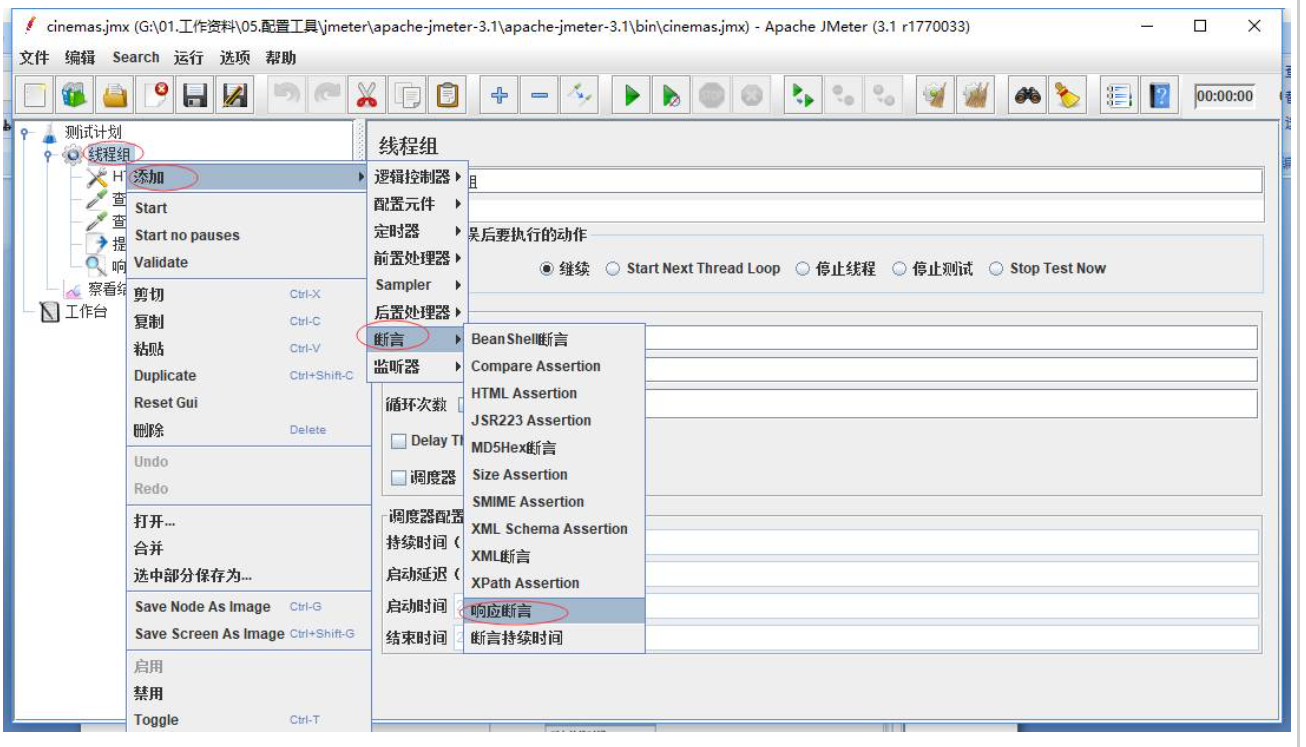Click the Save As icon with pencil
1306x747 pixels.
click(235, 96)
